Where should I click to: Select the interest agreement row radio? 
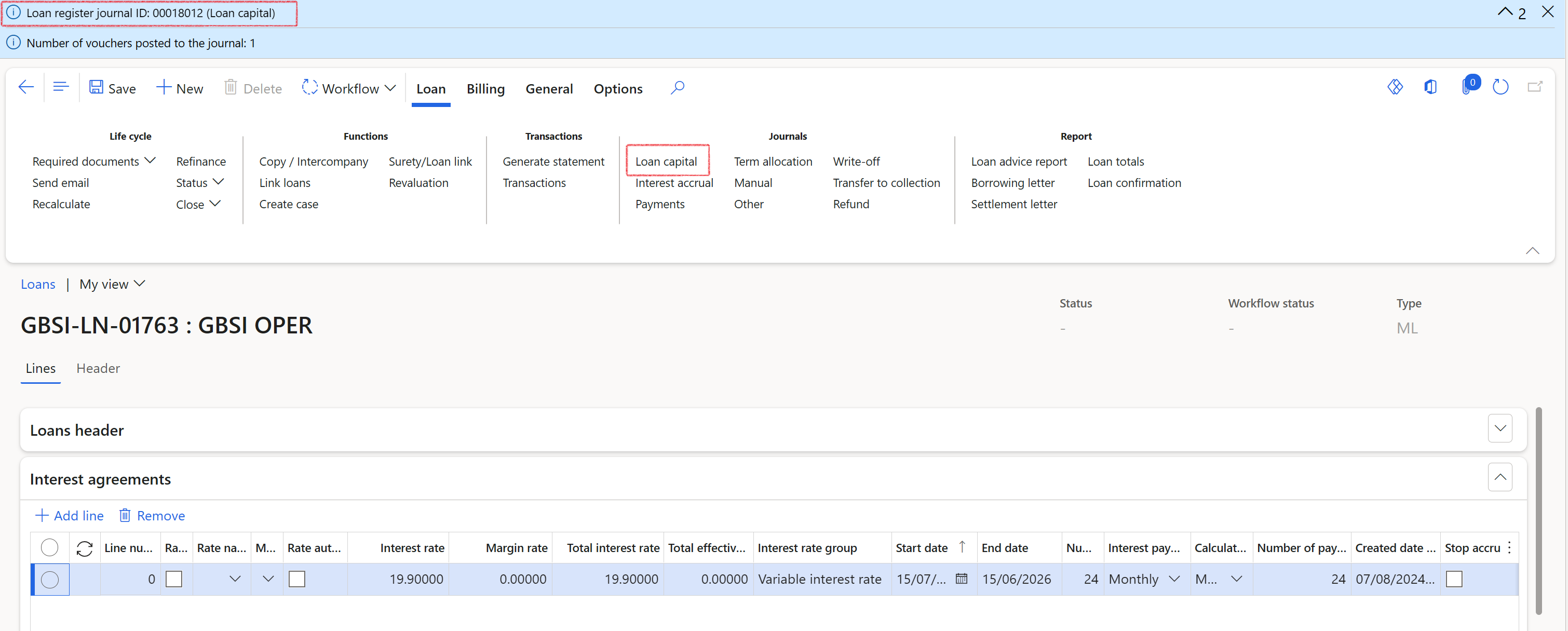[50, 579]
